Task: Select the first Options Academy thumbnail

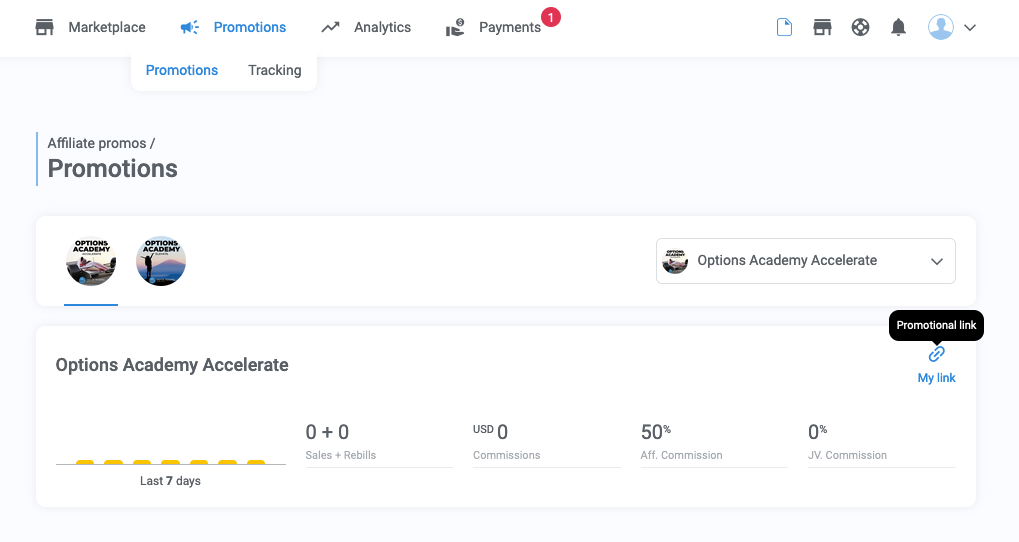Action: point(91,261)
